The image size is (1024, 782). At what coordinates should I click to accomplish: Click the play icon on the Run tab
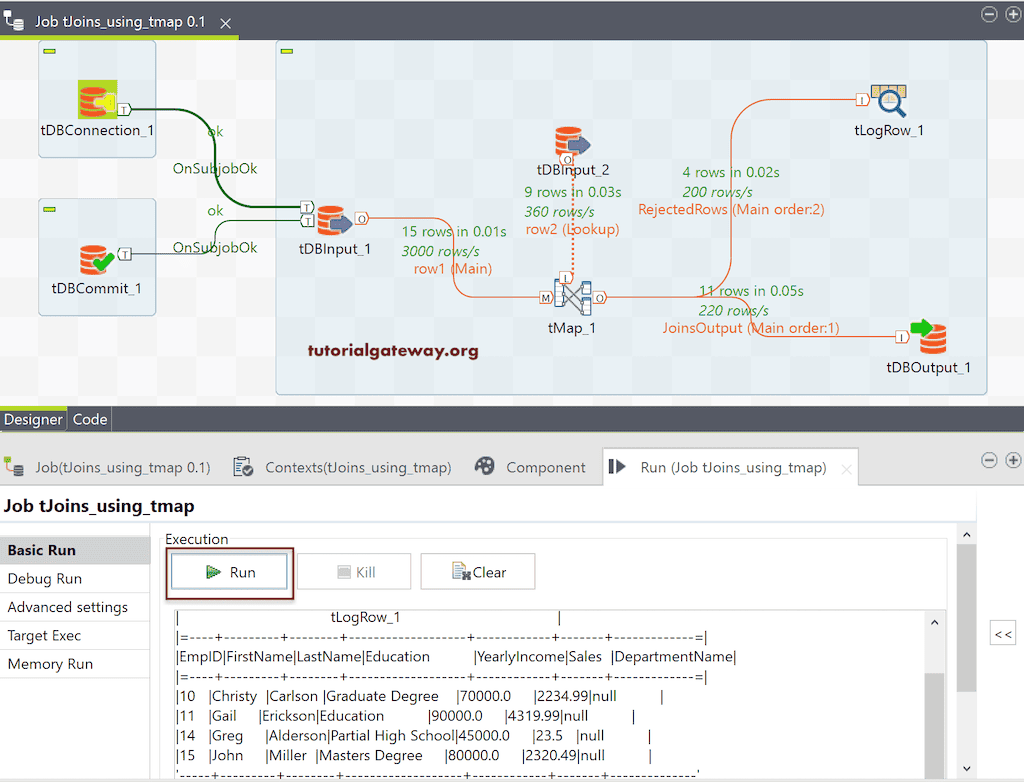coord(617,466)
